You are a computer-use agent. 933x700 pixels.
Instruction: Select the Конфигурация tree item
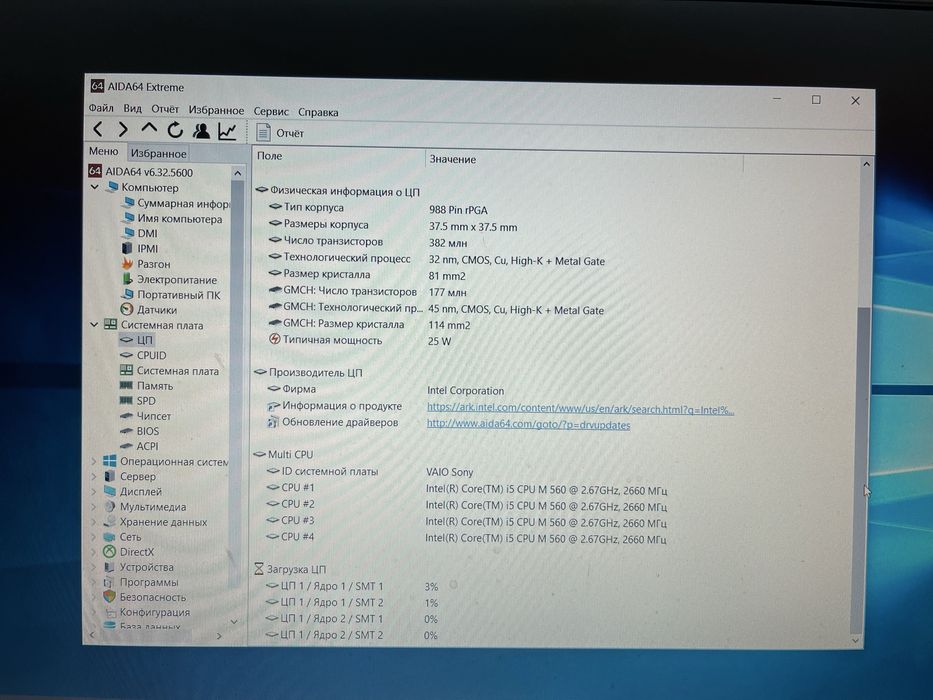147,612
